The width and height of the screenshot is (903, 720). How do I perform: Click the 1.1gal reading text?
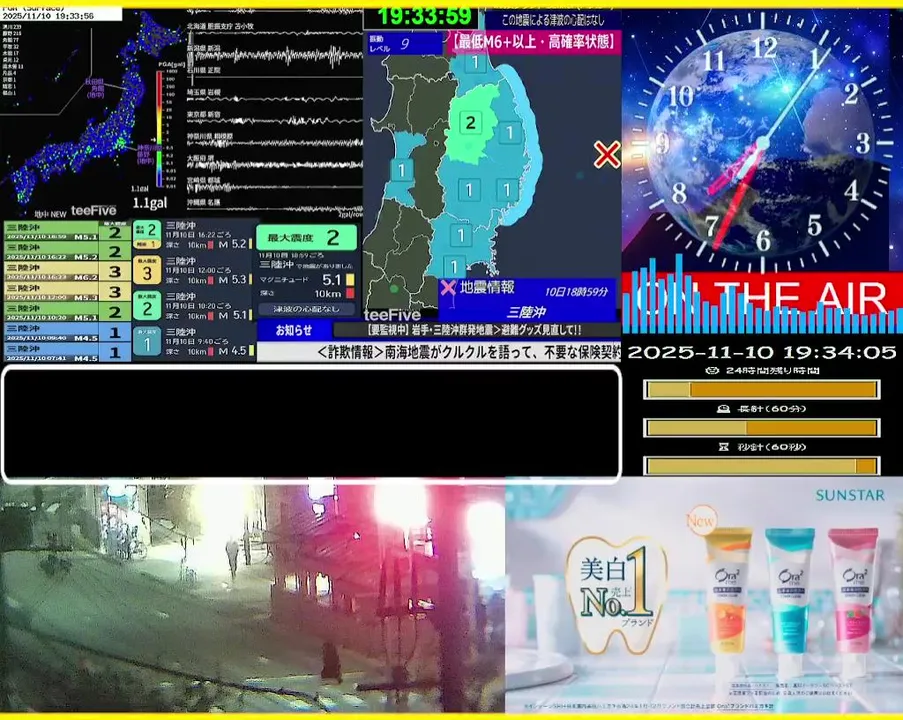(150, 203)
